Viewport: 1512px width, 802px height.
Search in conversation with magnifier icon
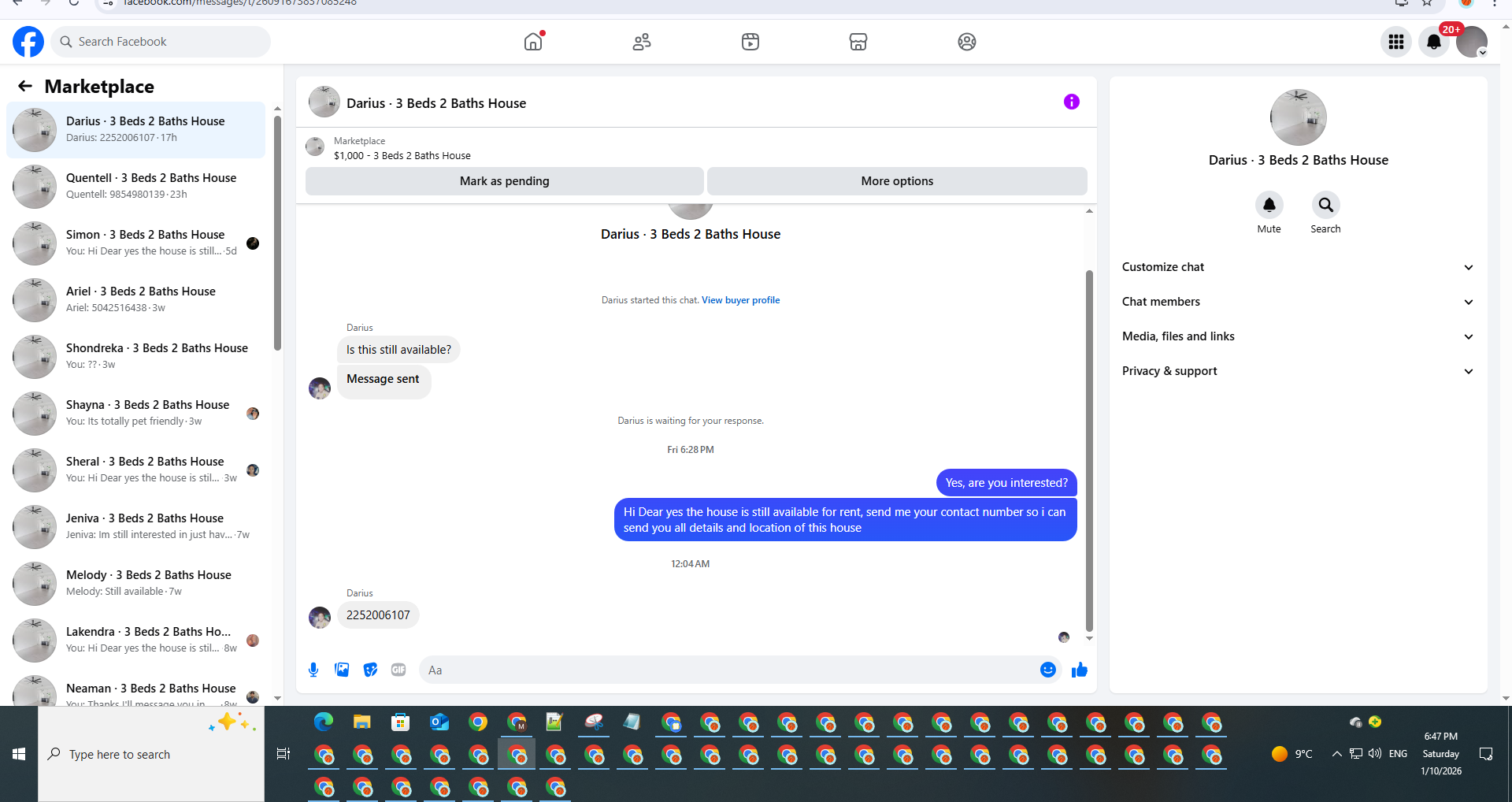[x=1326, y=205]
